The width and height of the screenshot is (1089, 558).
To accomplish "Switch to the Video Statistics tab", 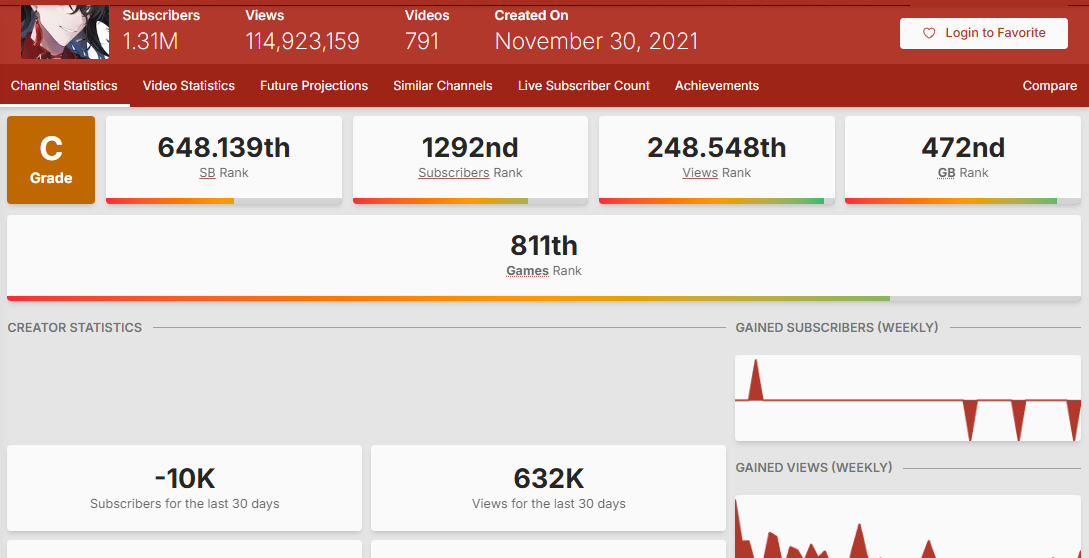I will tap(189, 85).
